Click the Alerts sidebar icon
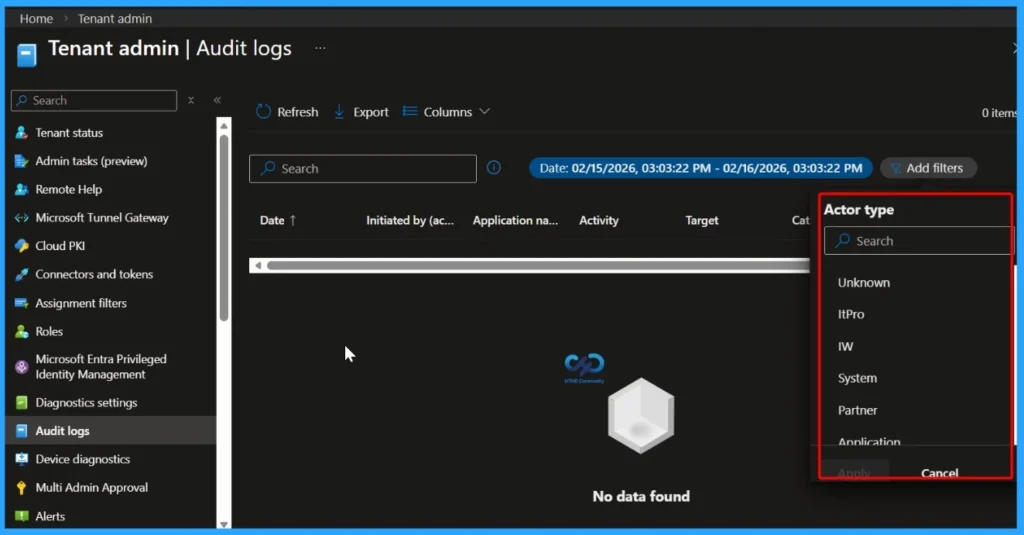The image size is (1024, 535). (x=21, y=516)
